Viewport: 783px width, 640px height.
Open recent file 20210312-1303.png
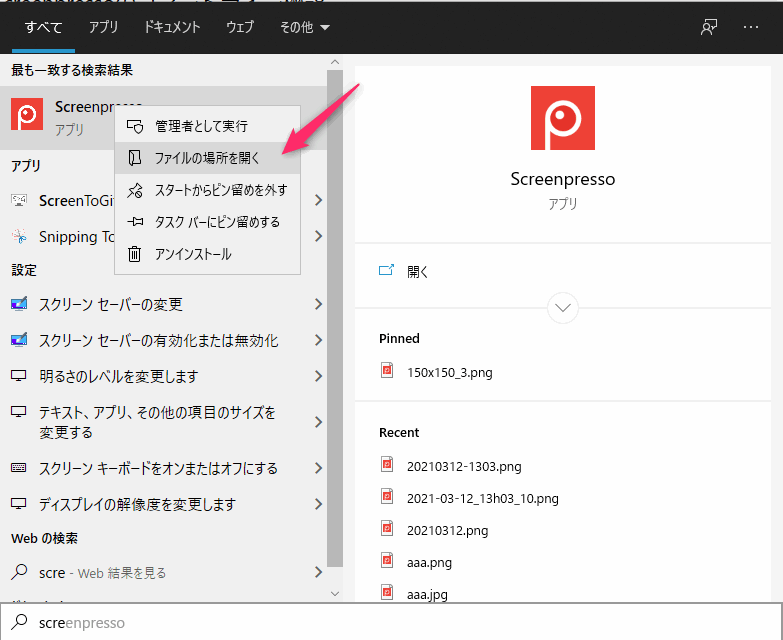tap(464, 466)
